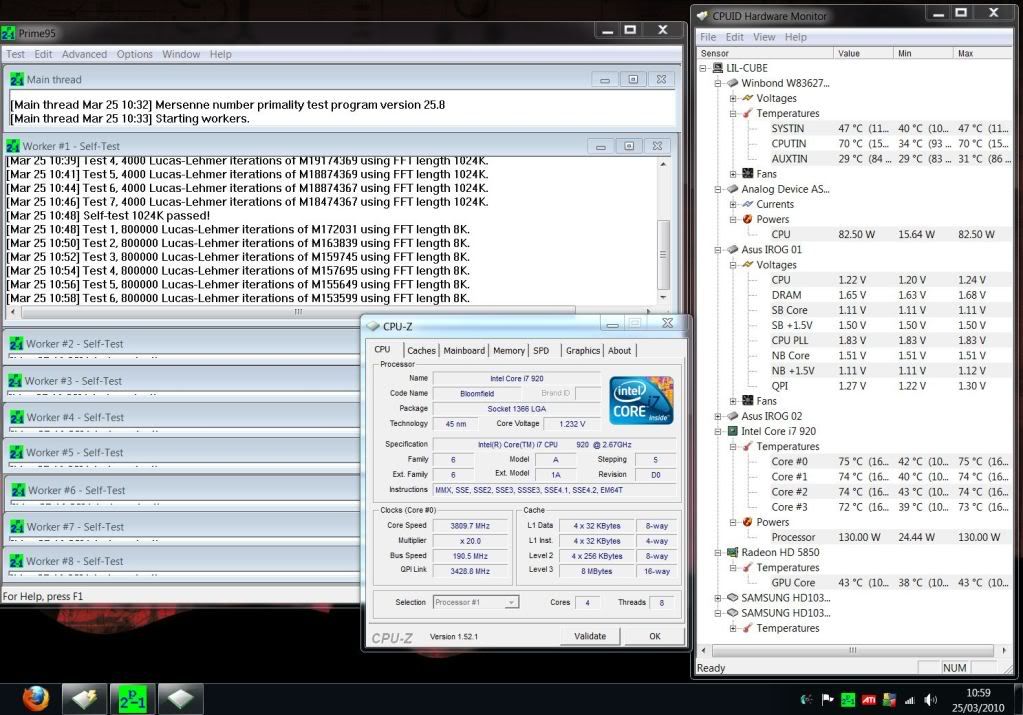The height and width of the screenshot is (715, 1023).
Task: Collapse Asus IROG 01 node
Action: click(718, 250)
